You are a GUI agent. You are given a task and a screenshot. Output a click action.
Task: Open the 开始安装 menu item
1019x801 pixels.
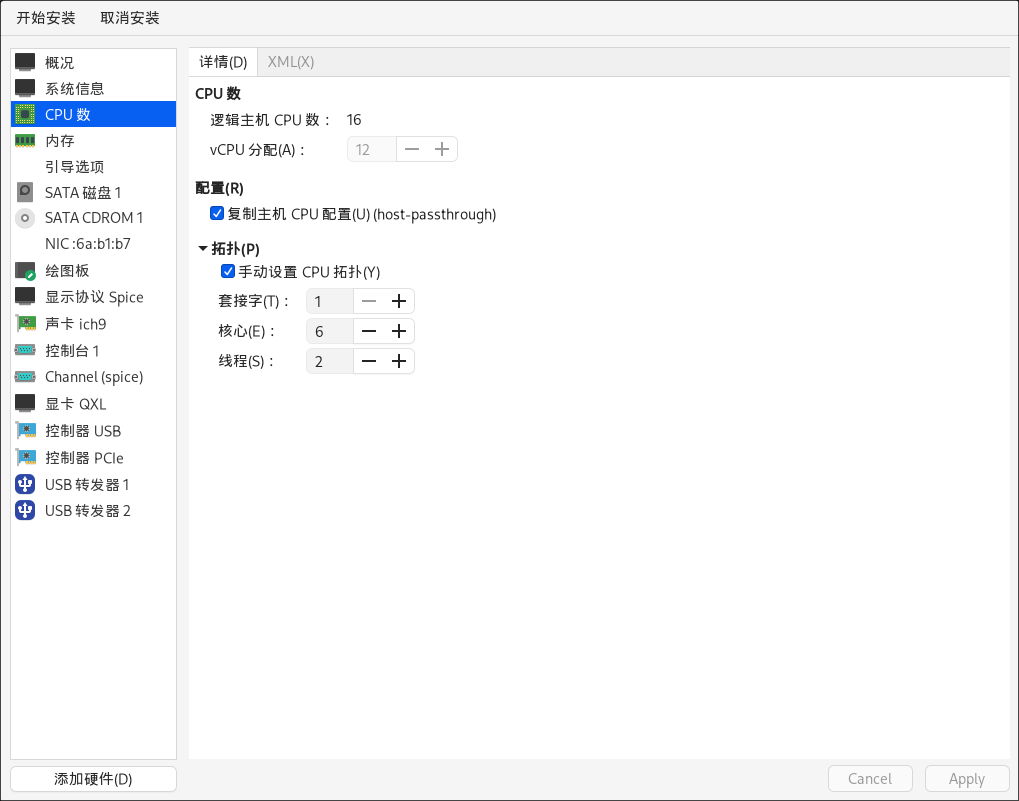point(45,17)
